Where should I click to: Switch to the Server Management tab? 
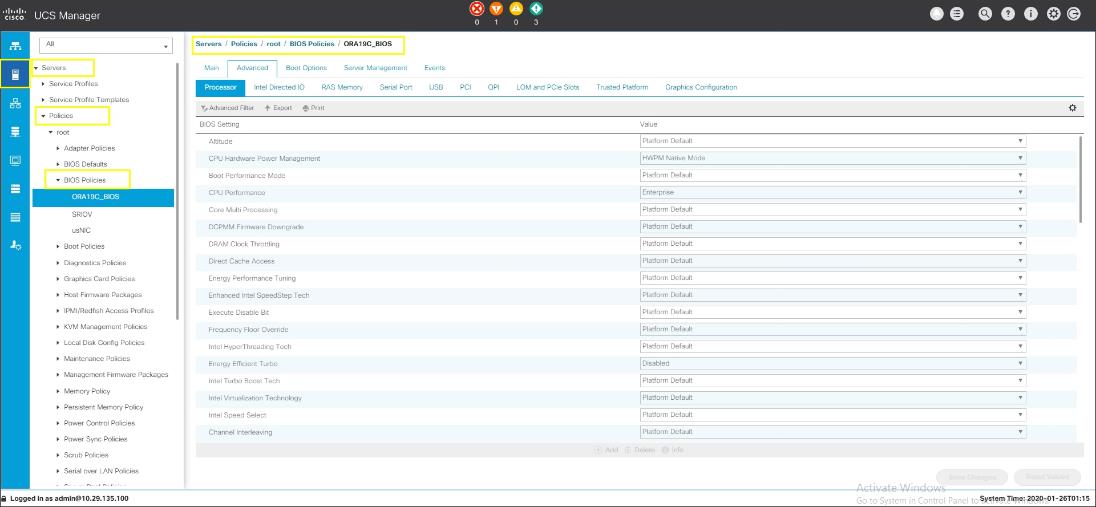pyautogui.click(x=375, y=68)
